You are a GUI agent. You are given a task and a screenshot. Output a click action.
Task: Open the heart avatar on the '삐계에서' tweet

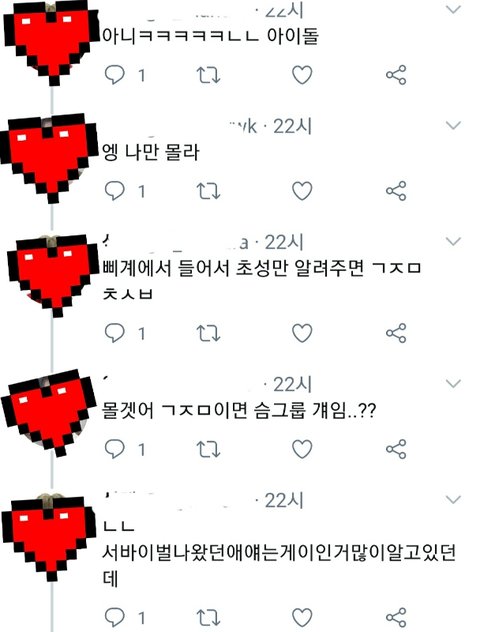(x=52, y=275)
